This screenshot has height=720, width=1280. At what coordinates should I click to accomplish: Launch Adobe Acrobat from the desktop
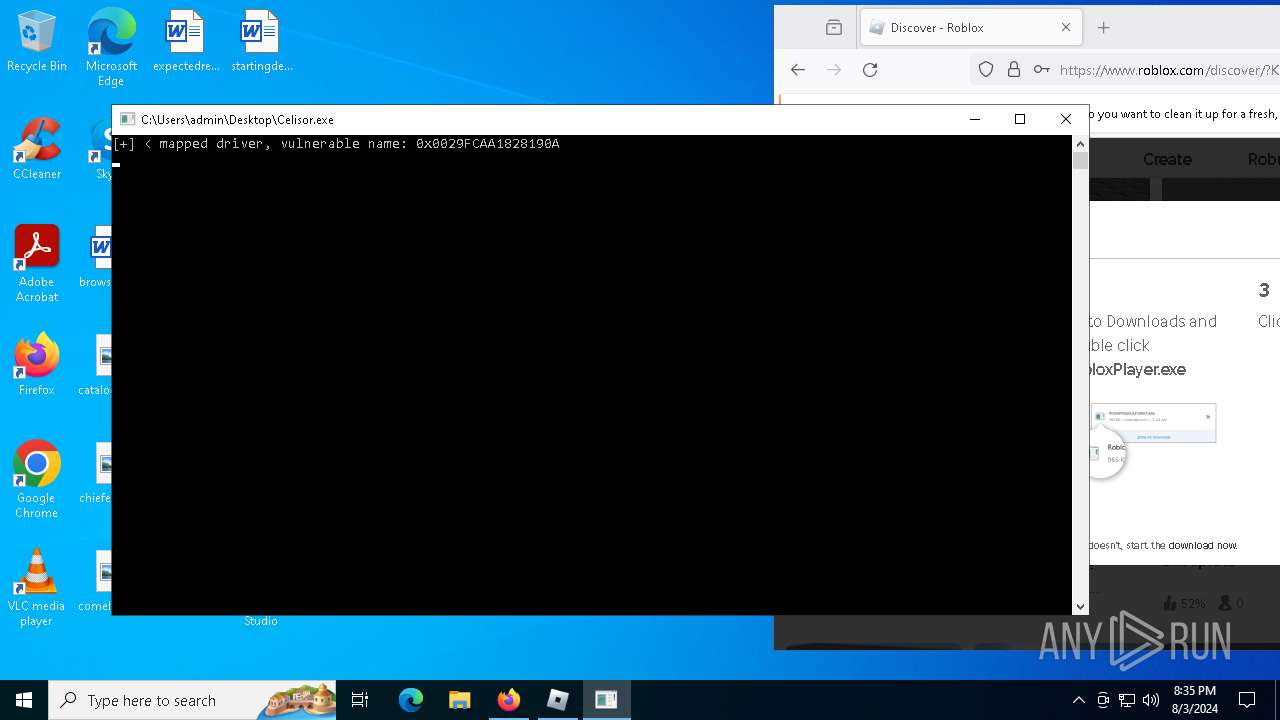click(36, 264)
